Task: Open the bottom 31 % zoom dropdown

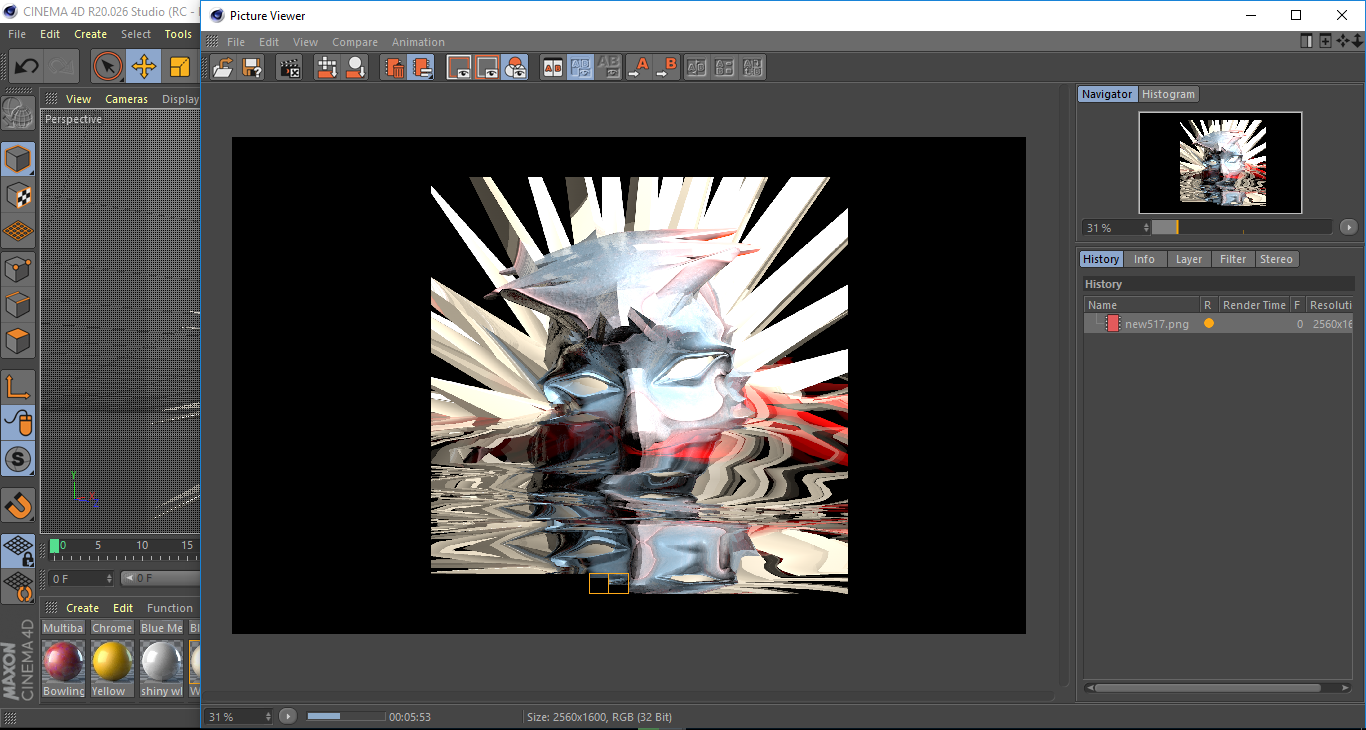Action: [x=238, y=716]
